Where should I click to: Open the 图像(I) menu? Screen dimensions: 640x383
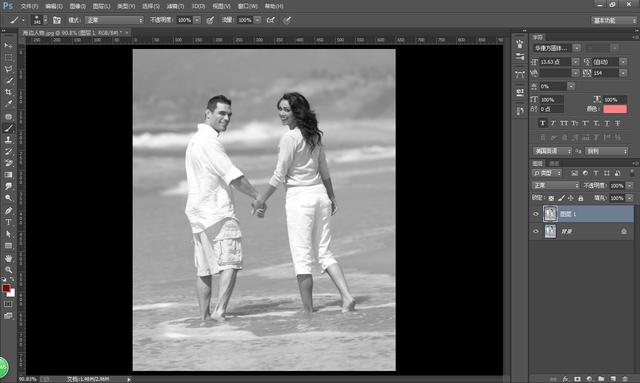[78, 6]
